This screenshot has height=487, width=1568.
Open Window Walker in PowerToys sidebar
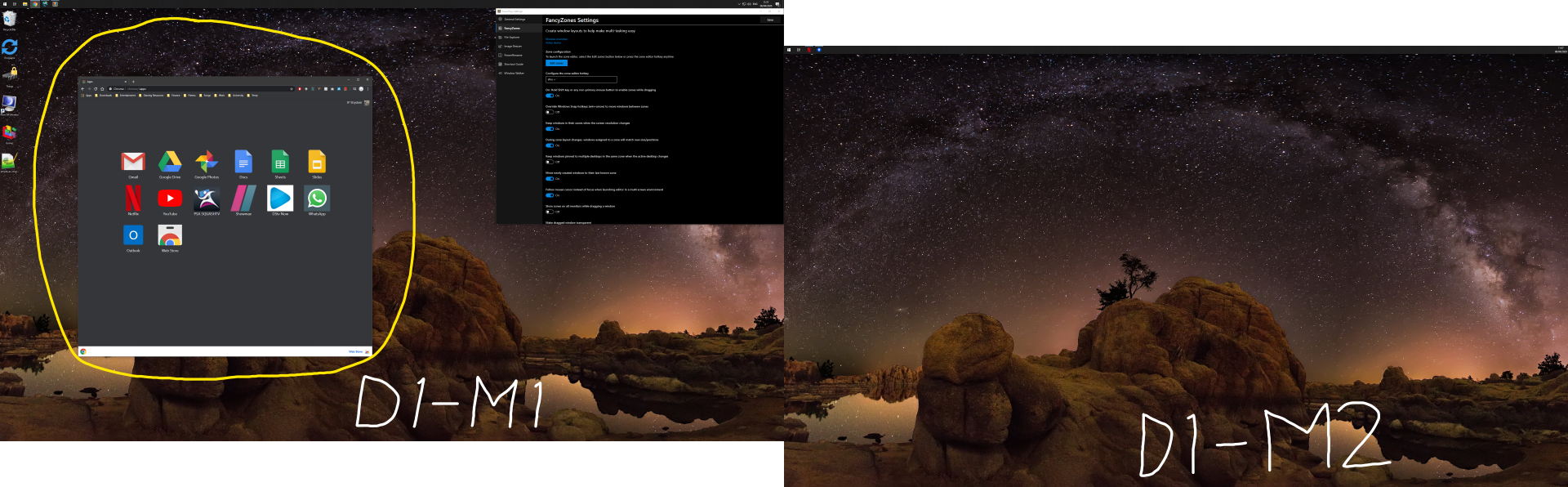pos(519,73)
